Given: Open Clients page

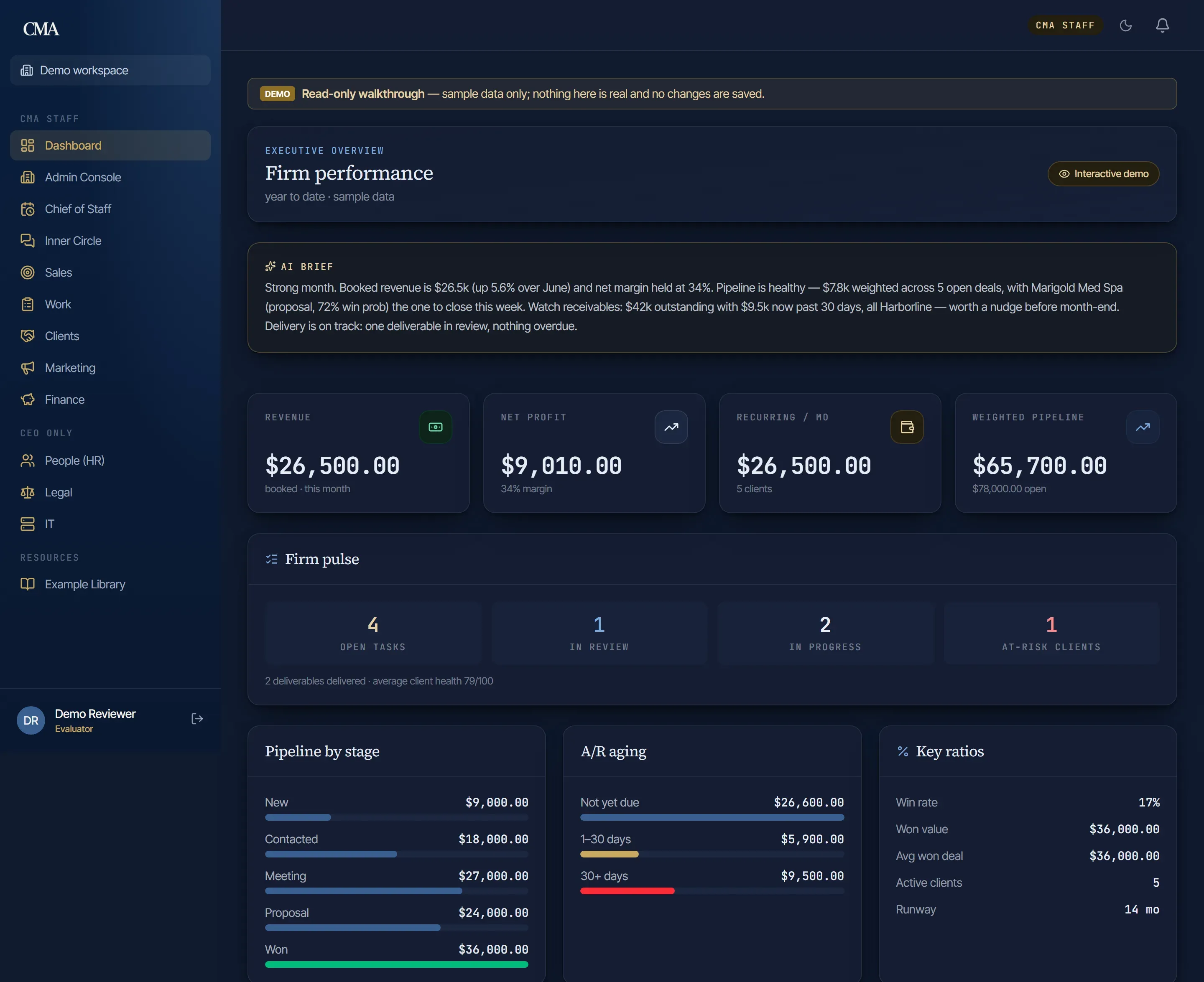Looking at the screenshot, I should click(x=110, y=336).
